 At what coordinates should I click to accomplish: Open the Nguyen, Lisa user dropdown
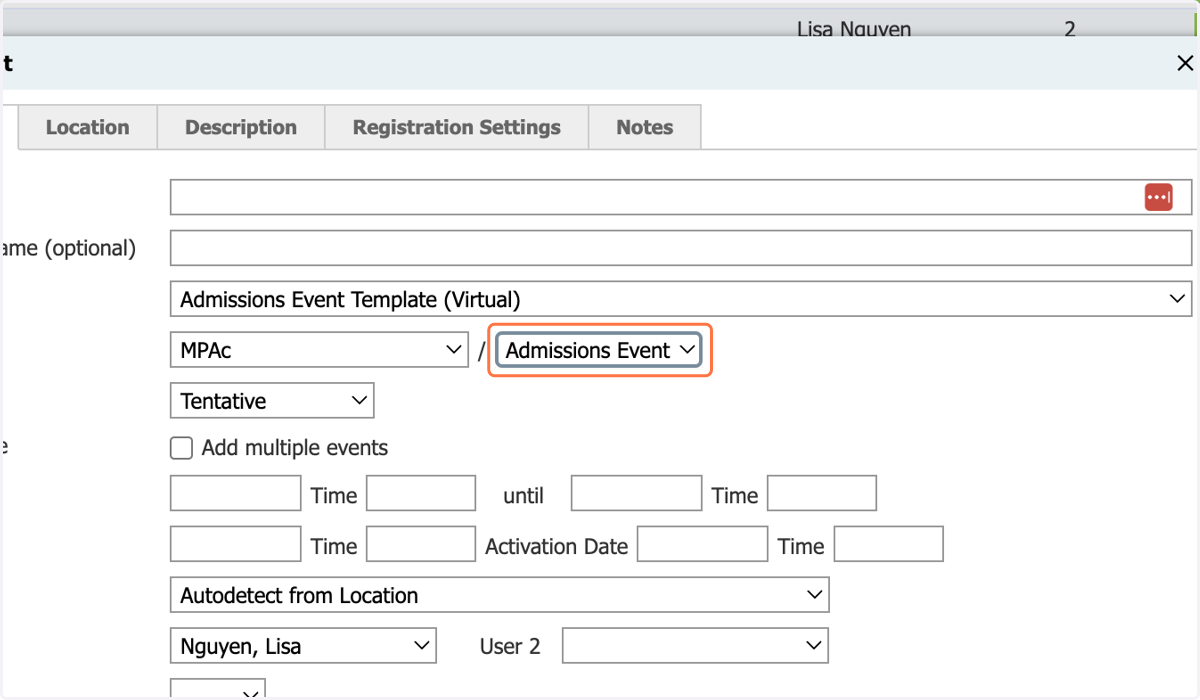[303, 646]
